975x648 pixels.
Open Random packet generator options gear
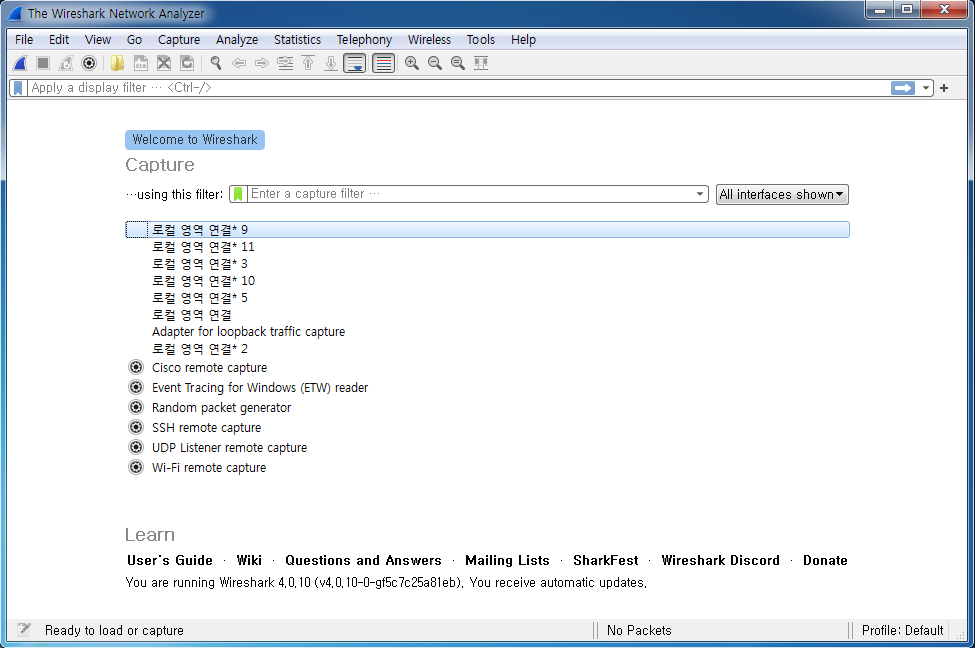pos(136,407)
